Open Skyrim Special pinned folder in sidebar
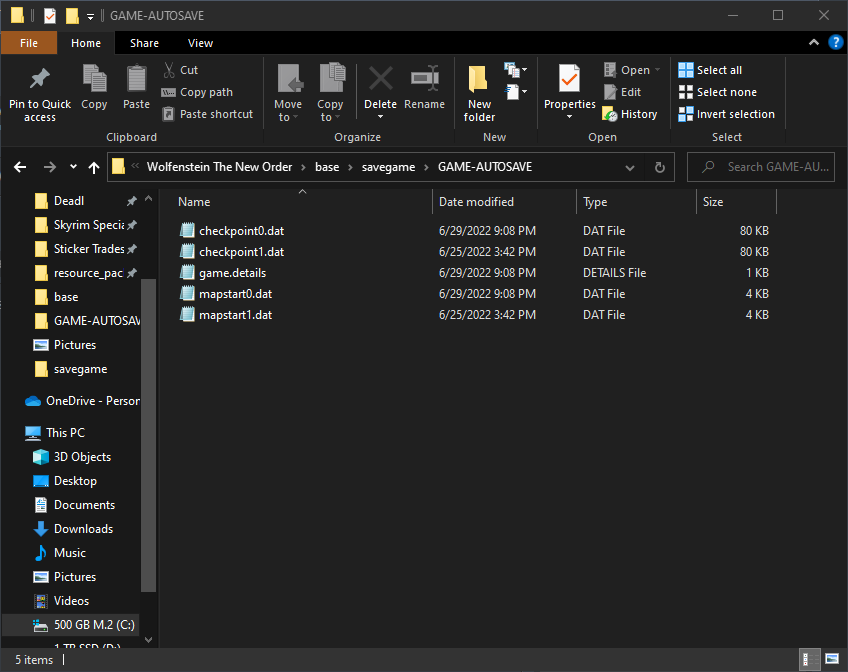The image size is (848, 672). pyautogui.click(x=85, y=225)
